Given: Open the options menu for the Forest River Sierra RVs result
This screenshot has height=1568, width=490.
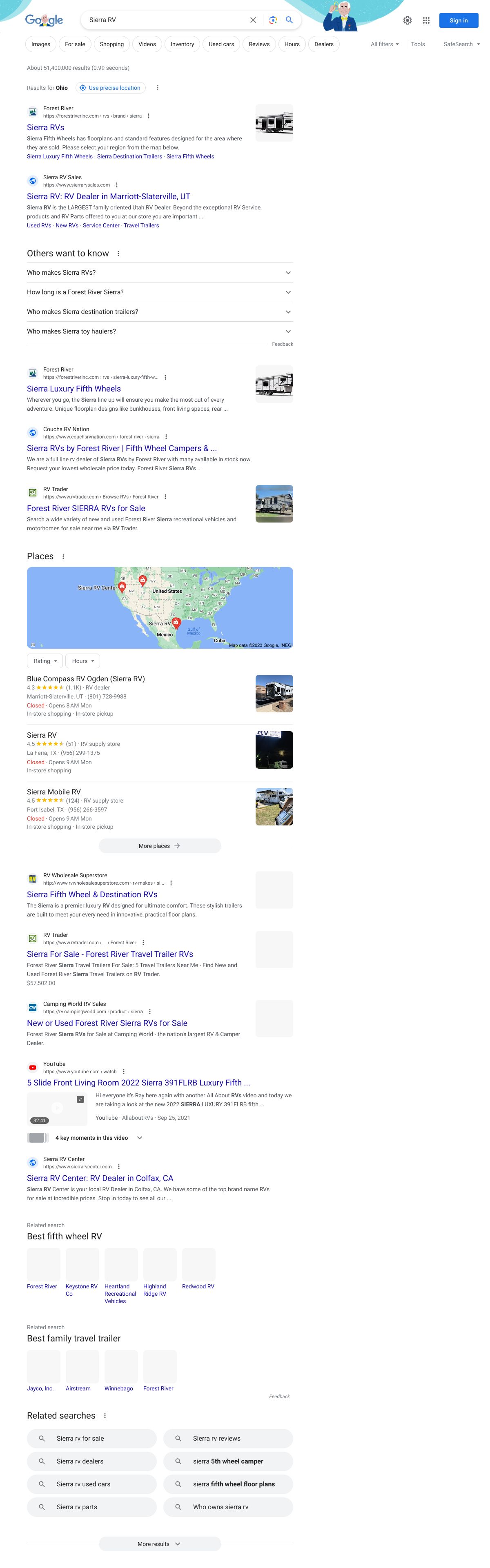Looking at the screenshot, I should click(x=149, y=116).
